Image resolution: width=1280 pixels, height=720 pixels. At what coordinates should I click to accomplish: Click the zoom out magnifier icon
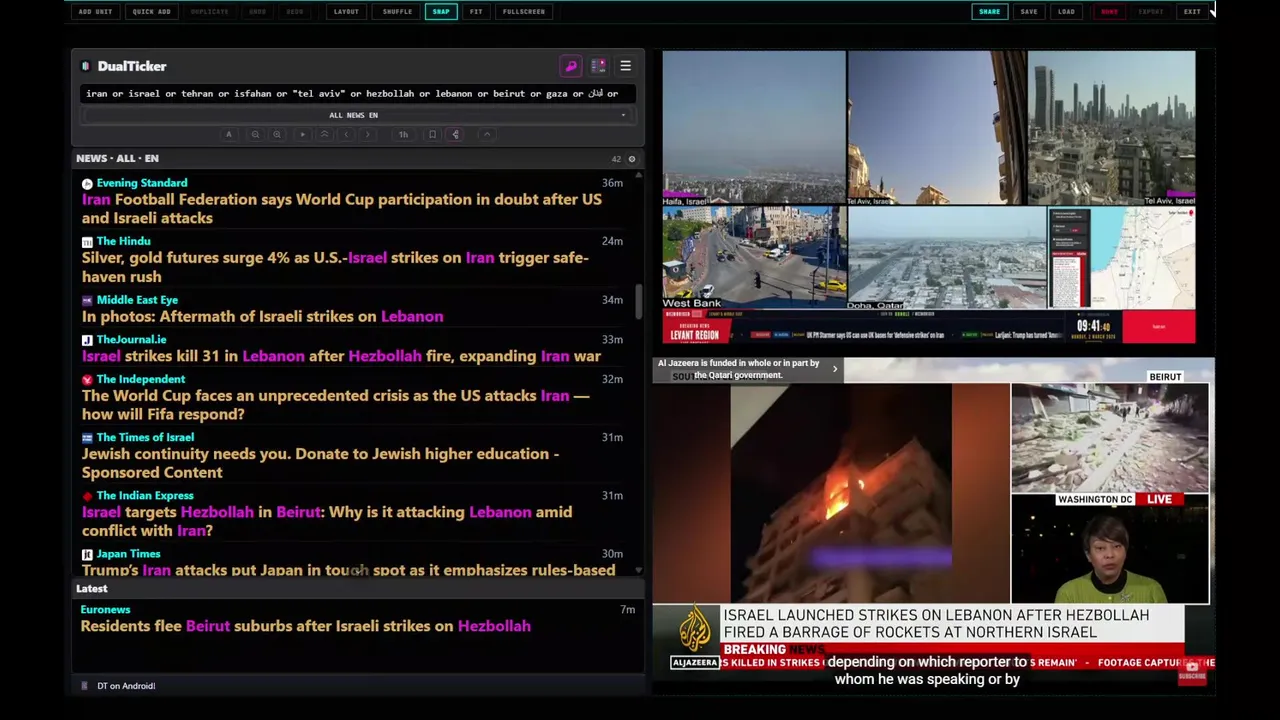(x=255, y=134)
